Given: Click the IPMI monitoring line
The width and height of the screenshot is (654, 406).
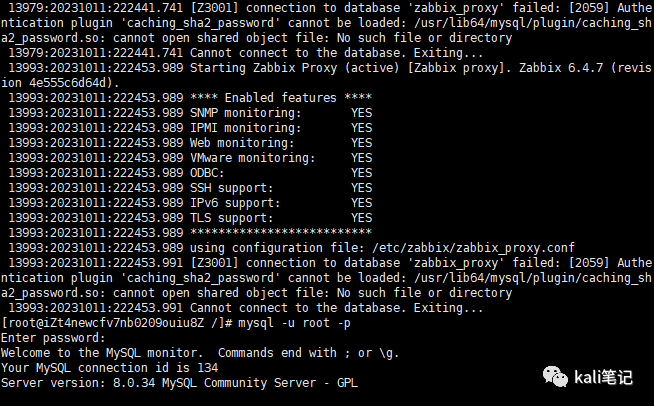Looking at the screenshot, I should tap(190, 128).
